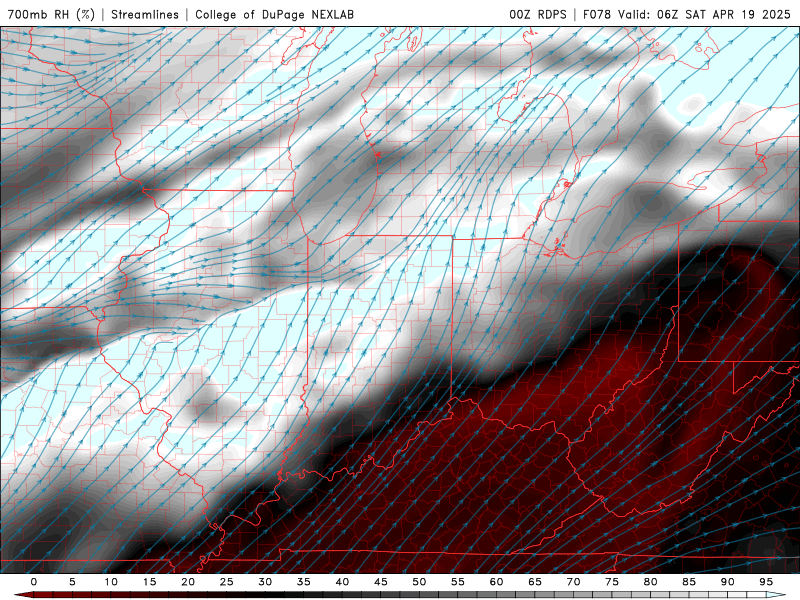
Task: Select the colorbar label '35'
Action: pos(304,582)
